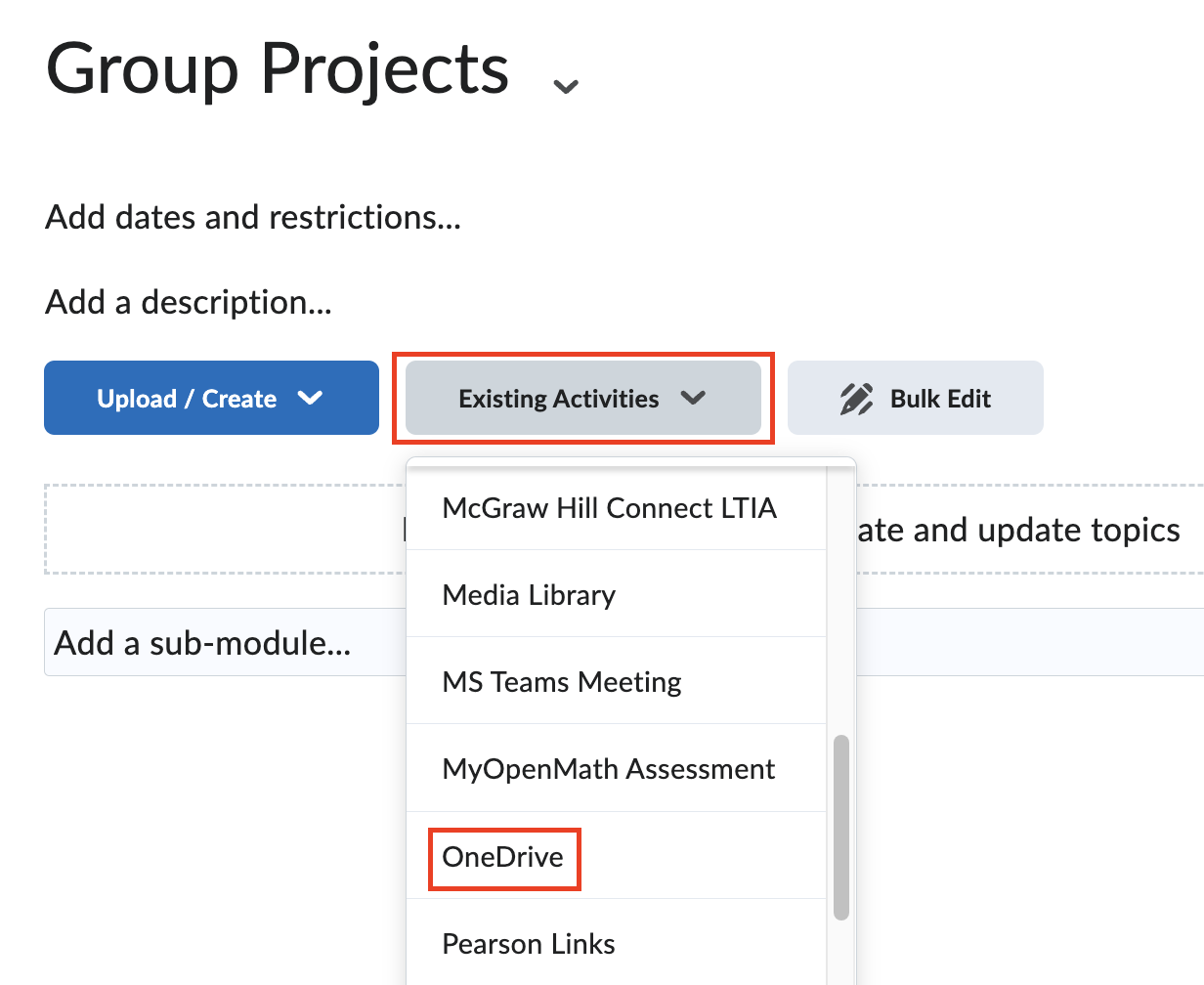Select Pearson Links activity
The width and height of the screenshot is (1204, 985).
[529, 943]
